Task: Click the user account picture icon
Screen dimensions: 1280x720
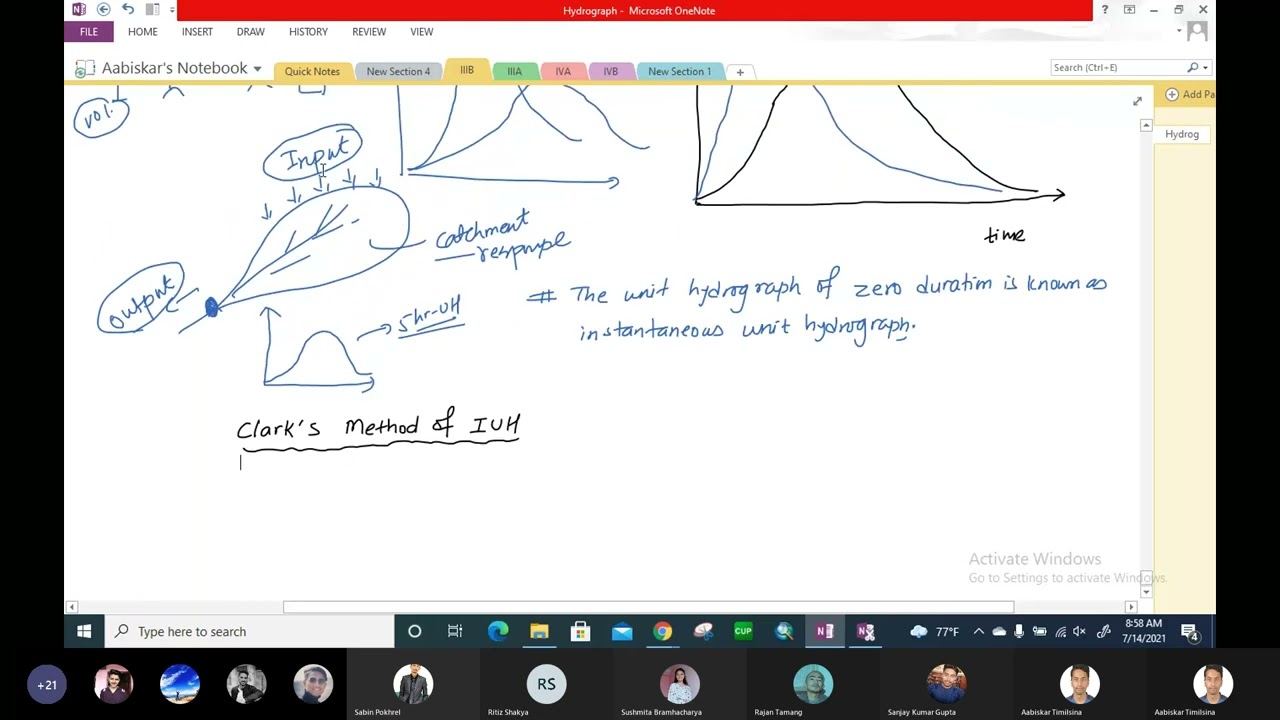Action: 1196,32
